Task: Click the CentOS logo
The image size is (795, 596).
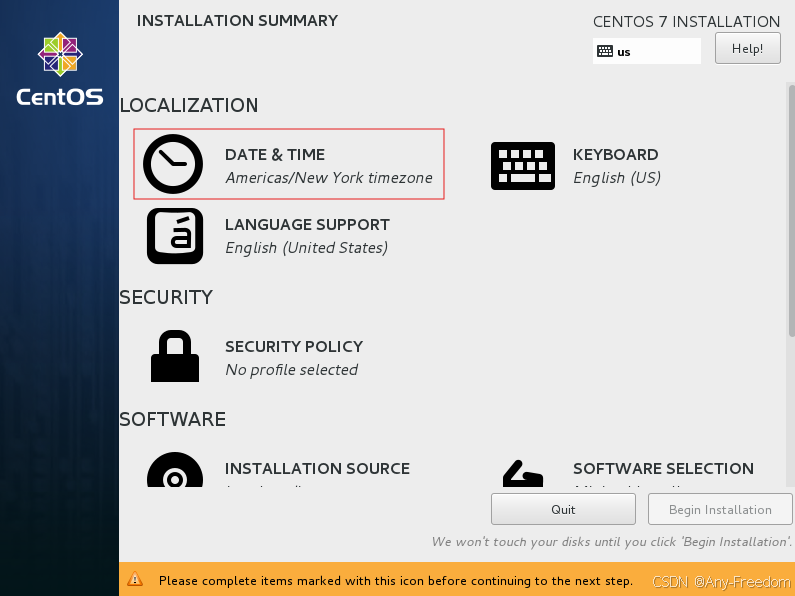Action: pos(60,69)
